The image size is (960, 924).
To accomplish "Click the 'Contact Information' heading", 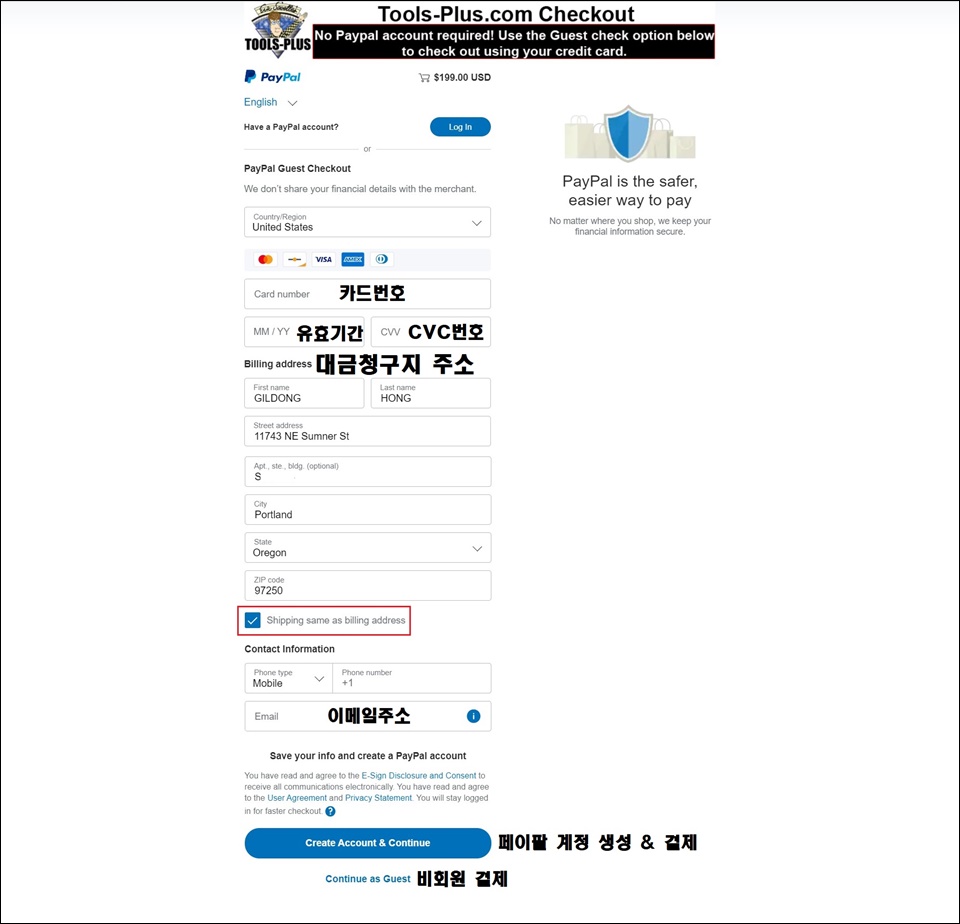I will tap(290, 649).
